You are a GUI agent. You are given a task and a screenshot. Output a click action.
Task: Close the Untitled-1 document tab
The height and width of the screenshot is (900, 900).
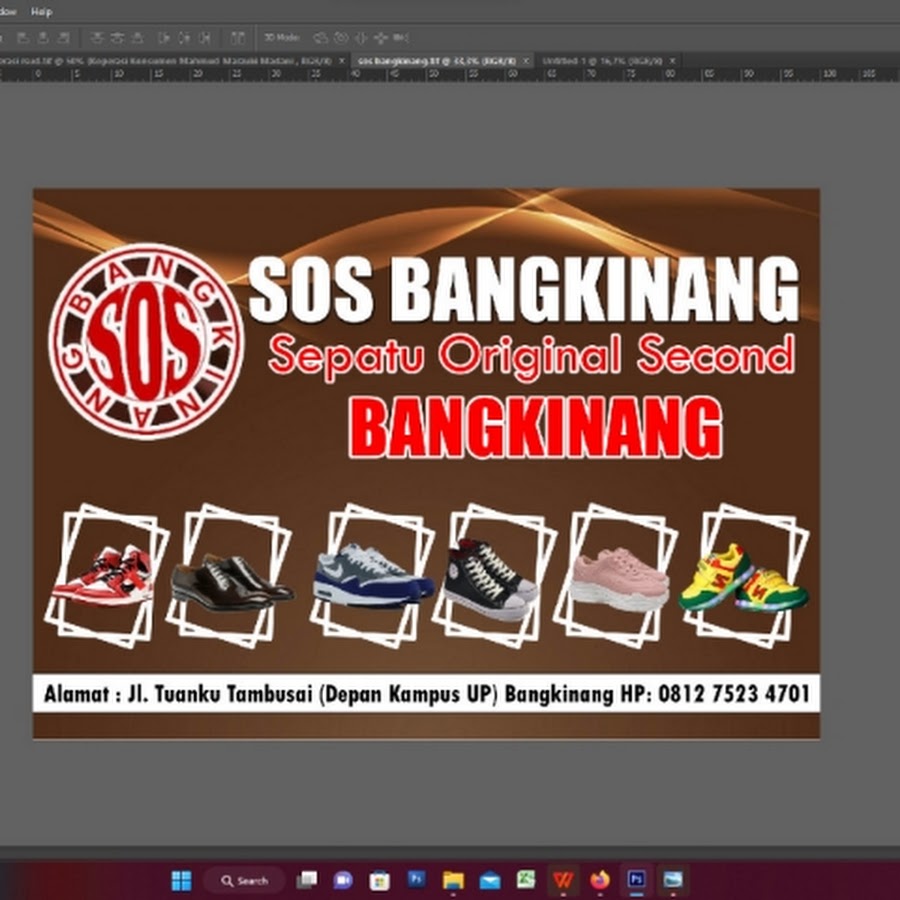[x=672, y=60]
